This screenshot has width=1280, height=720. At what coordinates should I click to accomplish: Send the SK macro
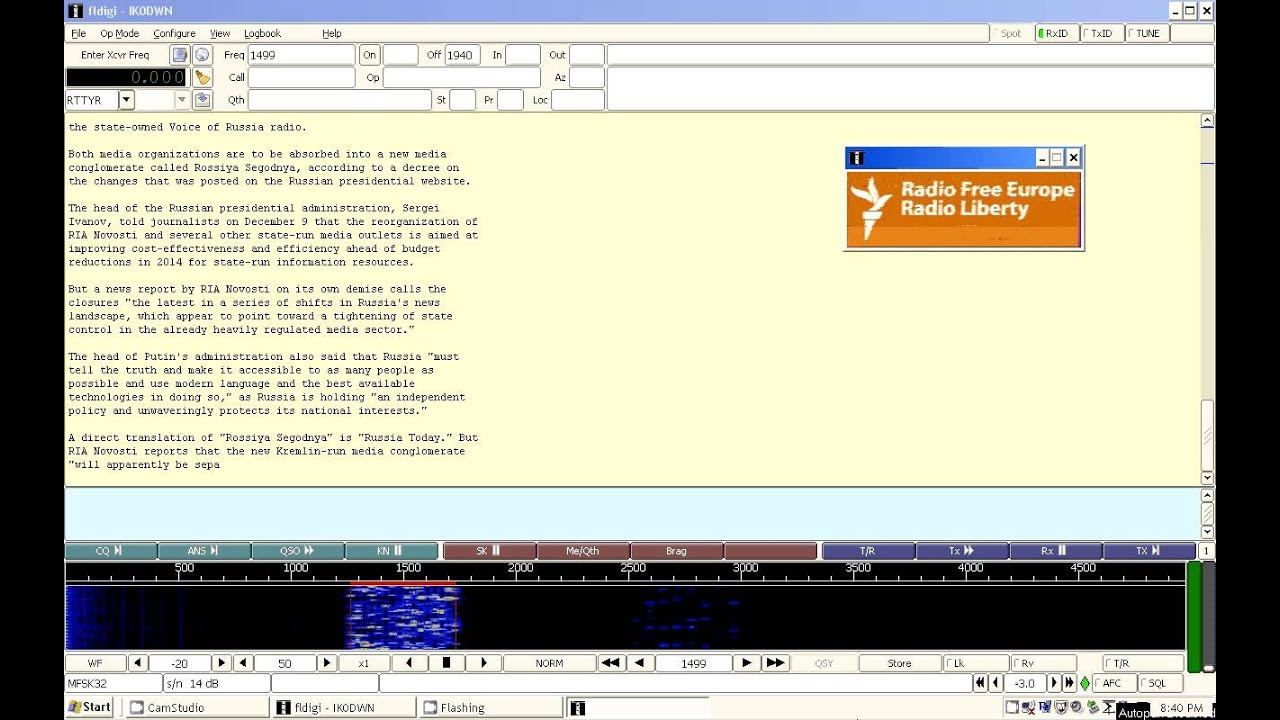pos(489,551)
